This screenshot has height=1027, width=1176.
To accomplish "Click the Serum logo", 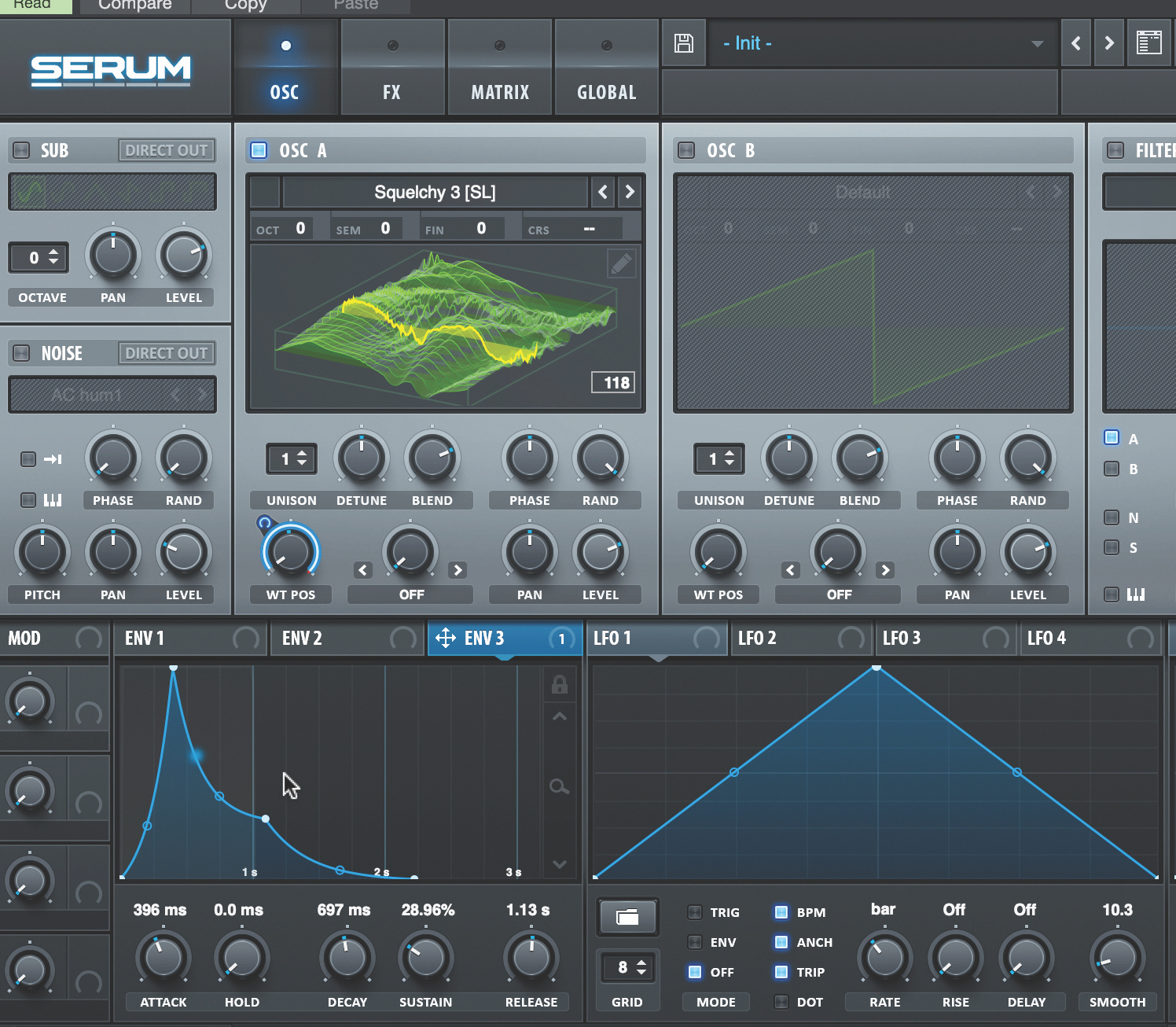I will [x=111, y=70].
